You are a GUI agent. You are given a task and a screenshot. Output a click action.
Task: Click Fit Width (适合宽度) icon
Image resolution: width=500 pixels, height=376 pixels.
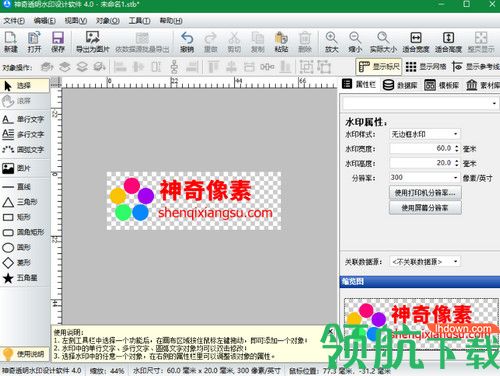(x=416, y=42)
